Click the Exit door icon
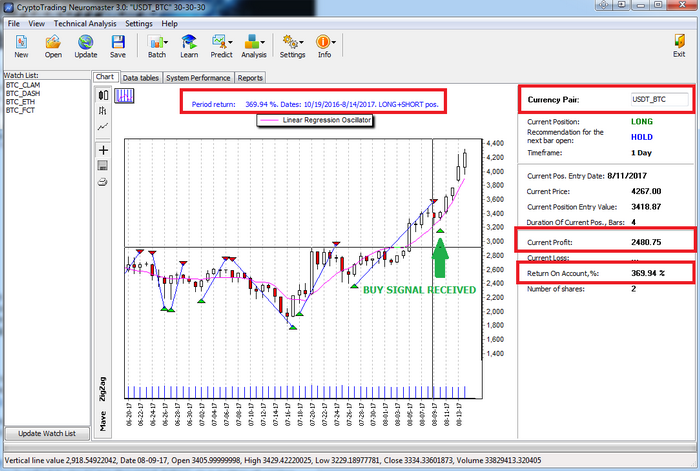The image size is (700, 471). 679,42
